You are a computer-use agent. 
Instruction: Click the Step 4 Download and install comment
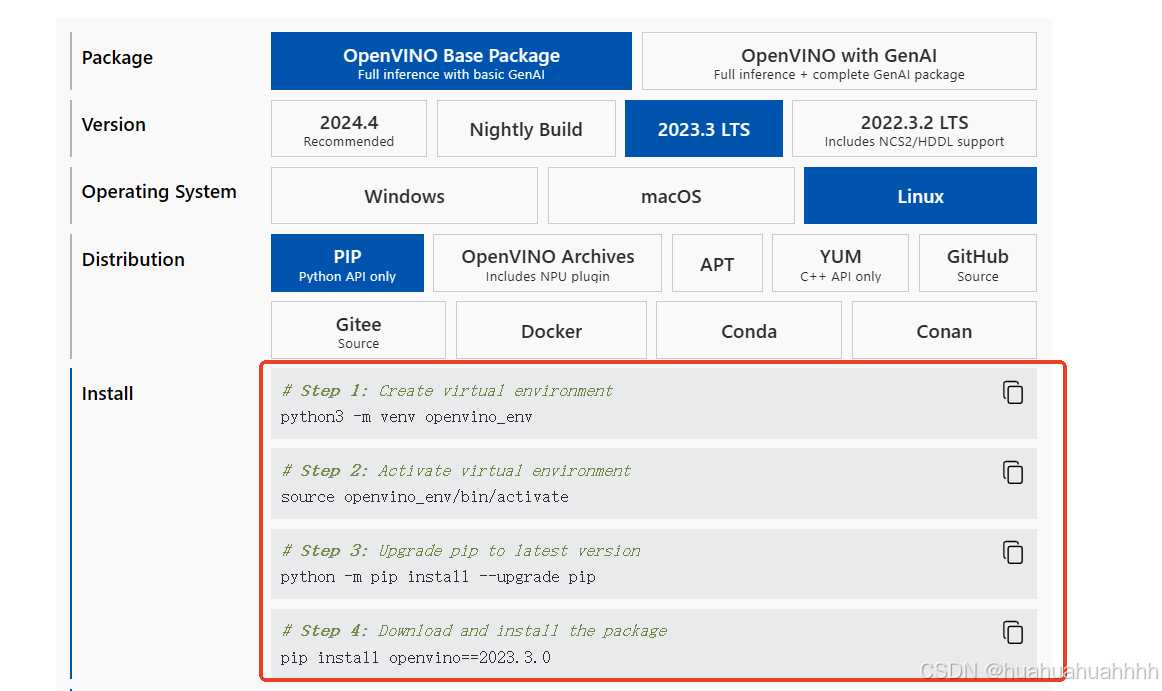(x=474, y=631)
